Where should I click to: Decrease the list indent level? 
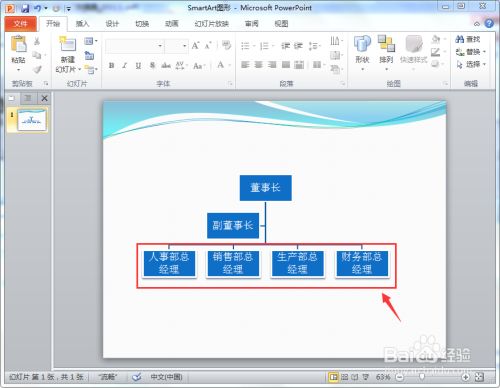click(285, 46)
